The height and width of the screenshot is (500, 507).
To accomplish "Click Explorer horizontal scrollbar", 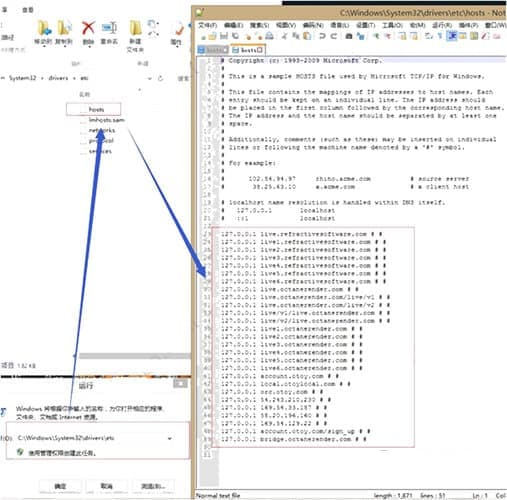I will coord(135,356).
